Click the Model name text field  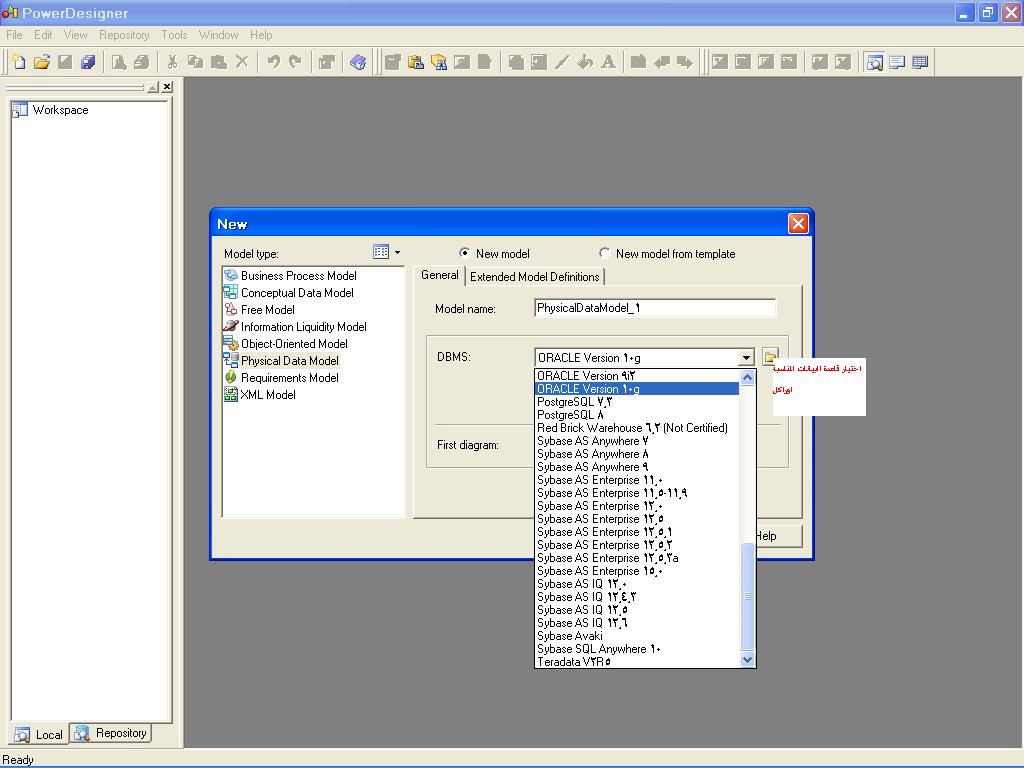coord(655,308)
